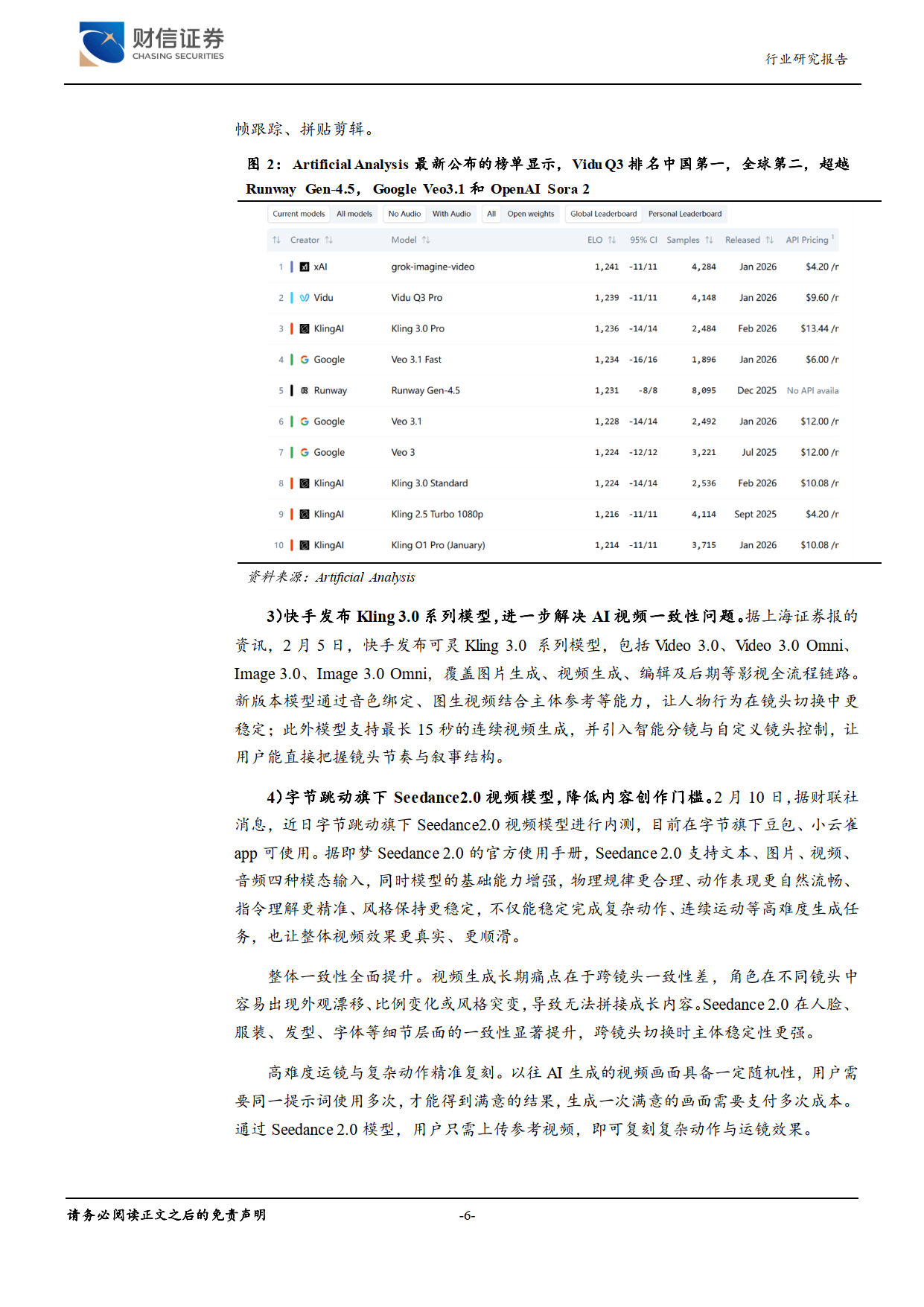924x1307 pixels.
Task: Click the ELO value 1,241
Action: coord(607,267)
